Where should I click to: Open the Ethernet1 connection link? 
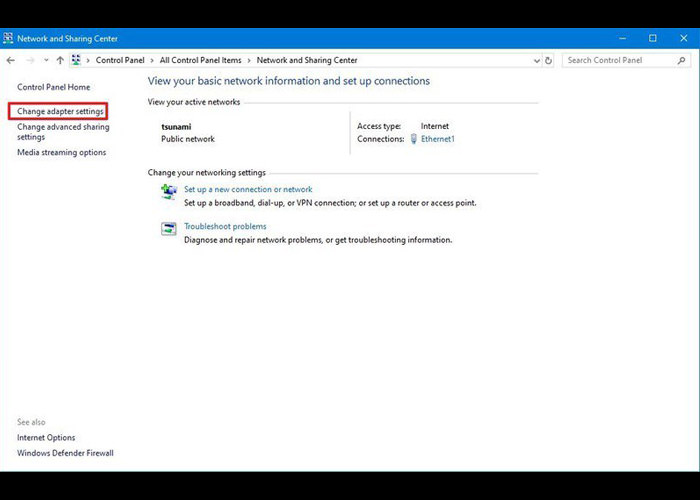point(438,139)
